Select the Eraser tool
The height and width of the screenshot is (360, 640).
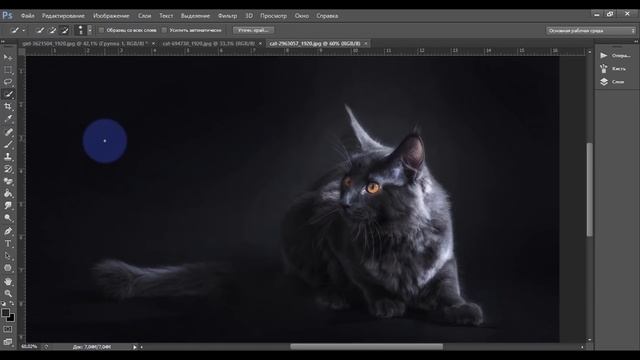pos(8,181)
